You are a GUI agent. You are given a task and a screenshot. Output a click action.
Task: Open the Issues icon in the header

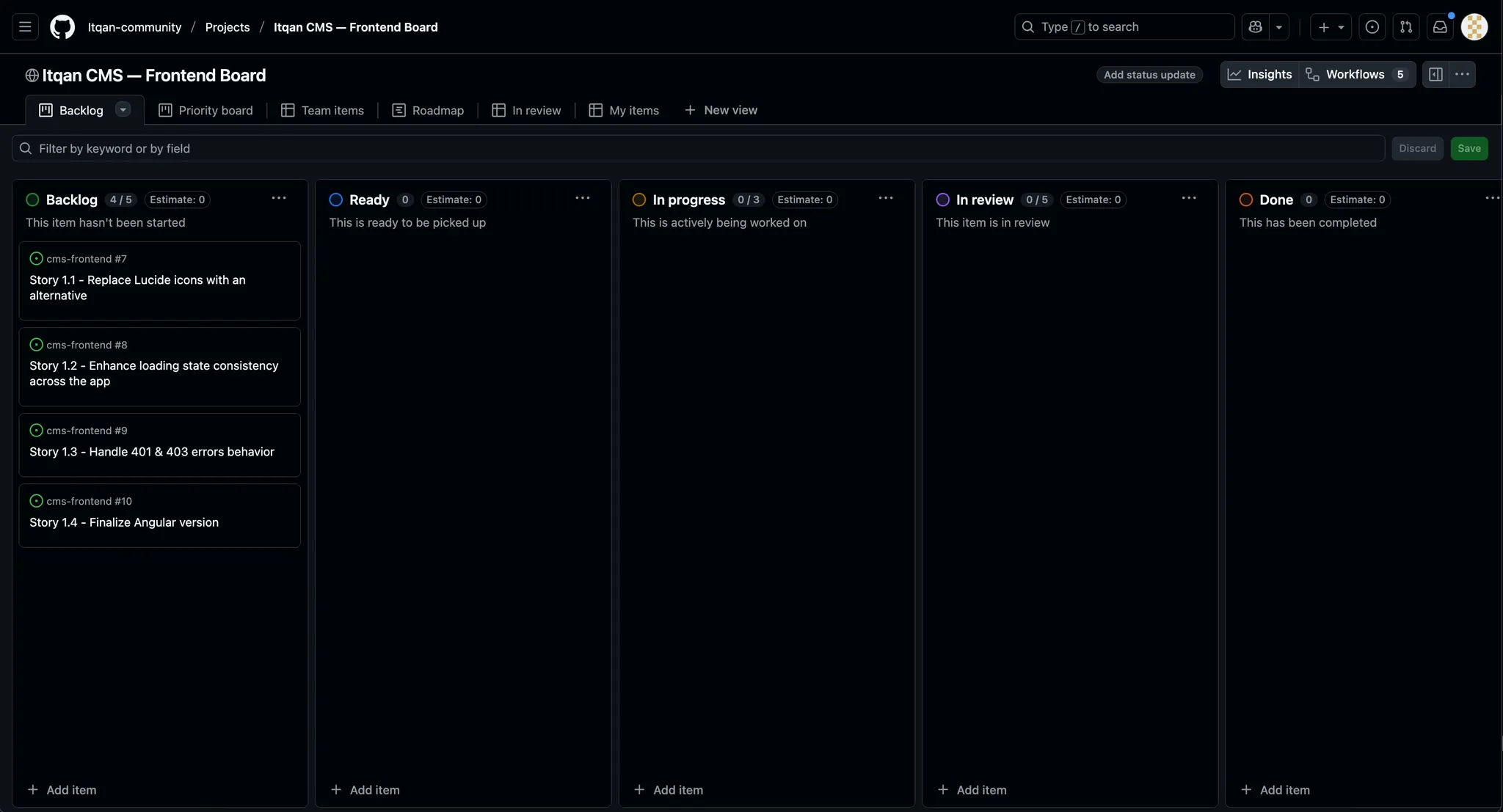click(x=1372, y=27)
